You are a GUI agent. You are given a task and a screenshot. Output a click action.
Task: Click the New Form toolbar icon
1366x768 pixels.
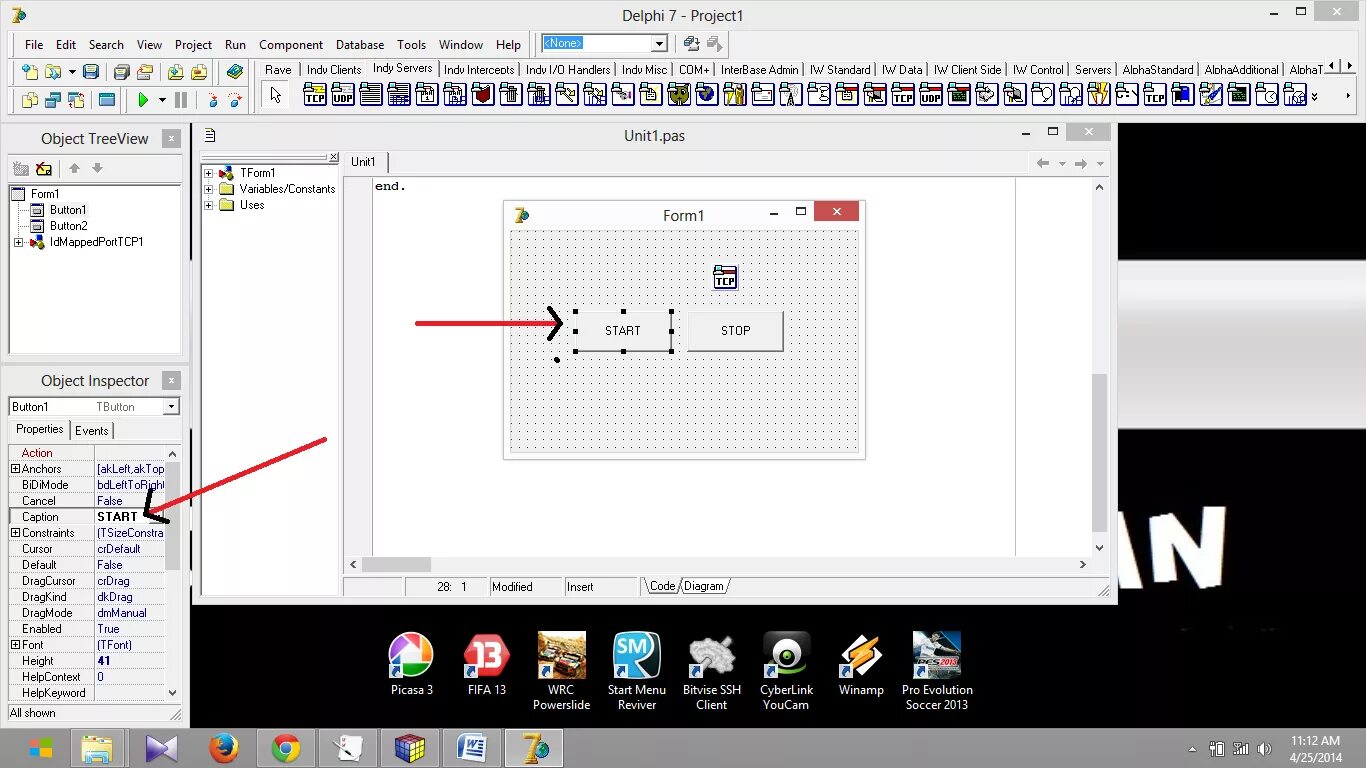(x=106, y=100)
